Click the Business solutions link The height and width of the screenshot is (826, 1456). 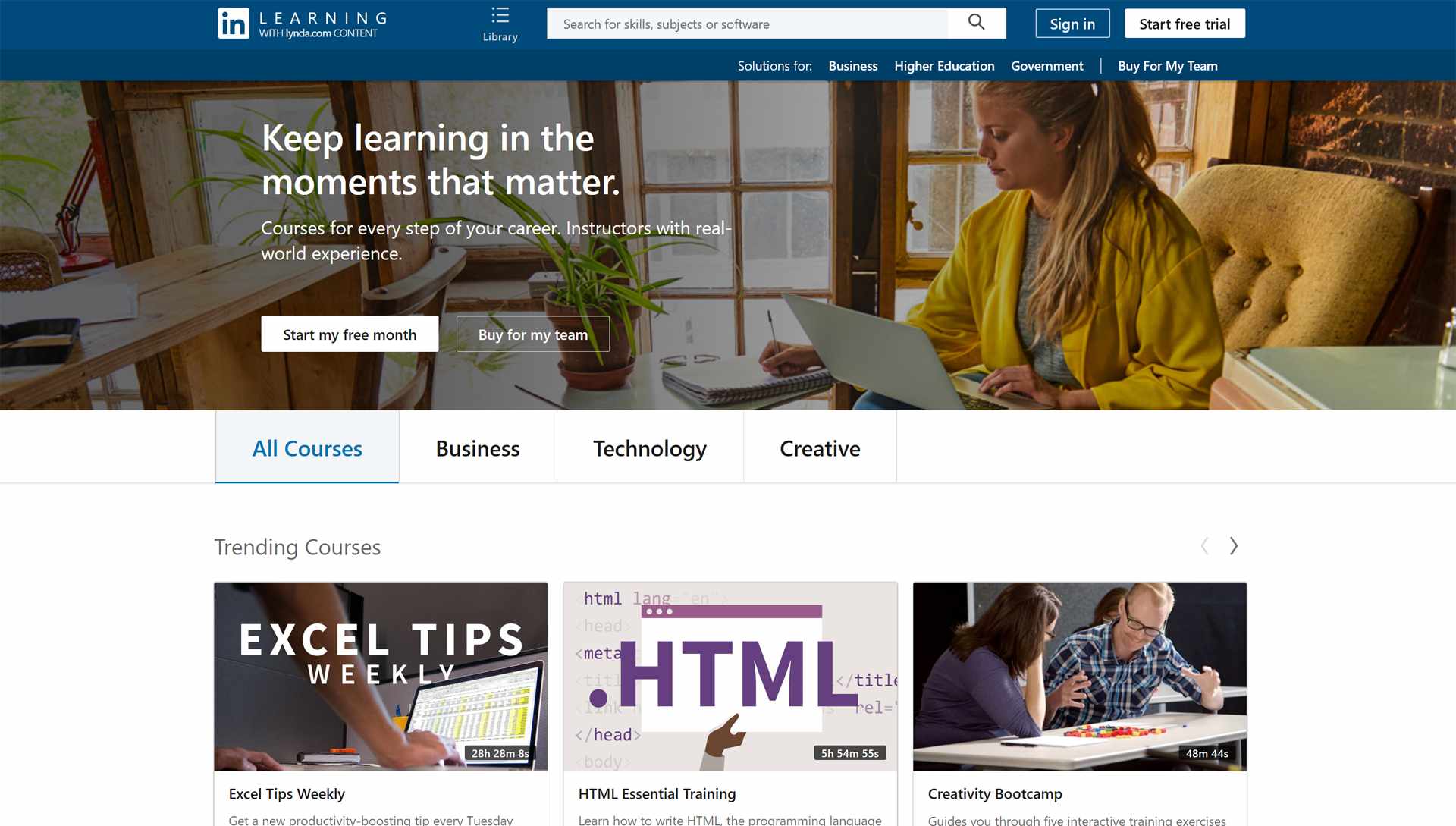[x=852, y=65]
